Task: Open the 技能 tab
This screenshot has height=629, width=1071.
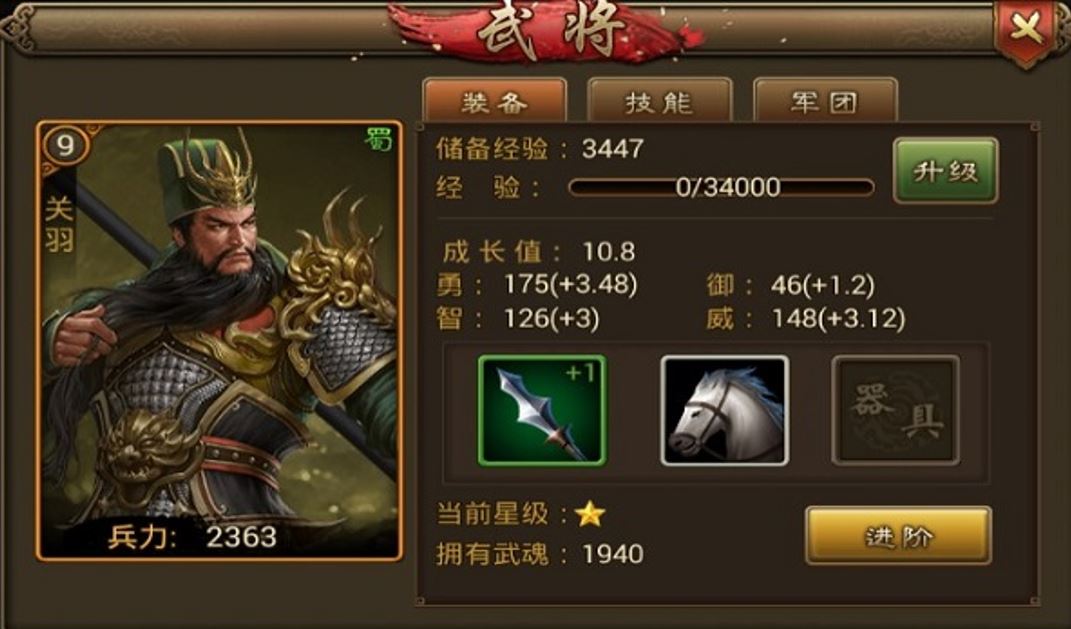Action: pyautogui.click(x=660, y=102)
